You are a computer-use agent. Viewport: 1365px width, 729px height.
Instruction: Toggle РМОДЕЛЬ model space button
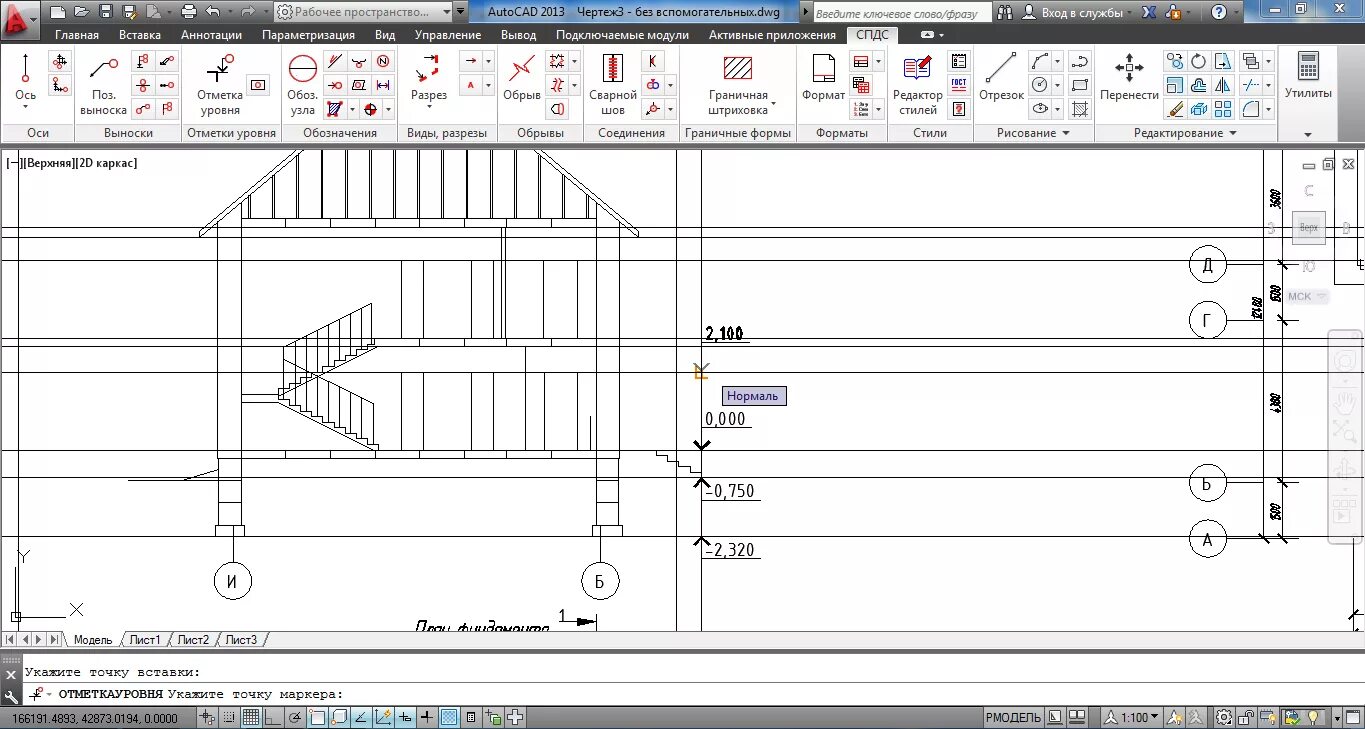[1013, 717]
